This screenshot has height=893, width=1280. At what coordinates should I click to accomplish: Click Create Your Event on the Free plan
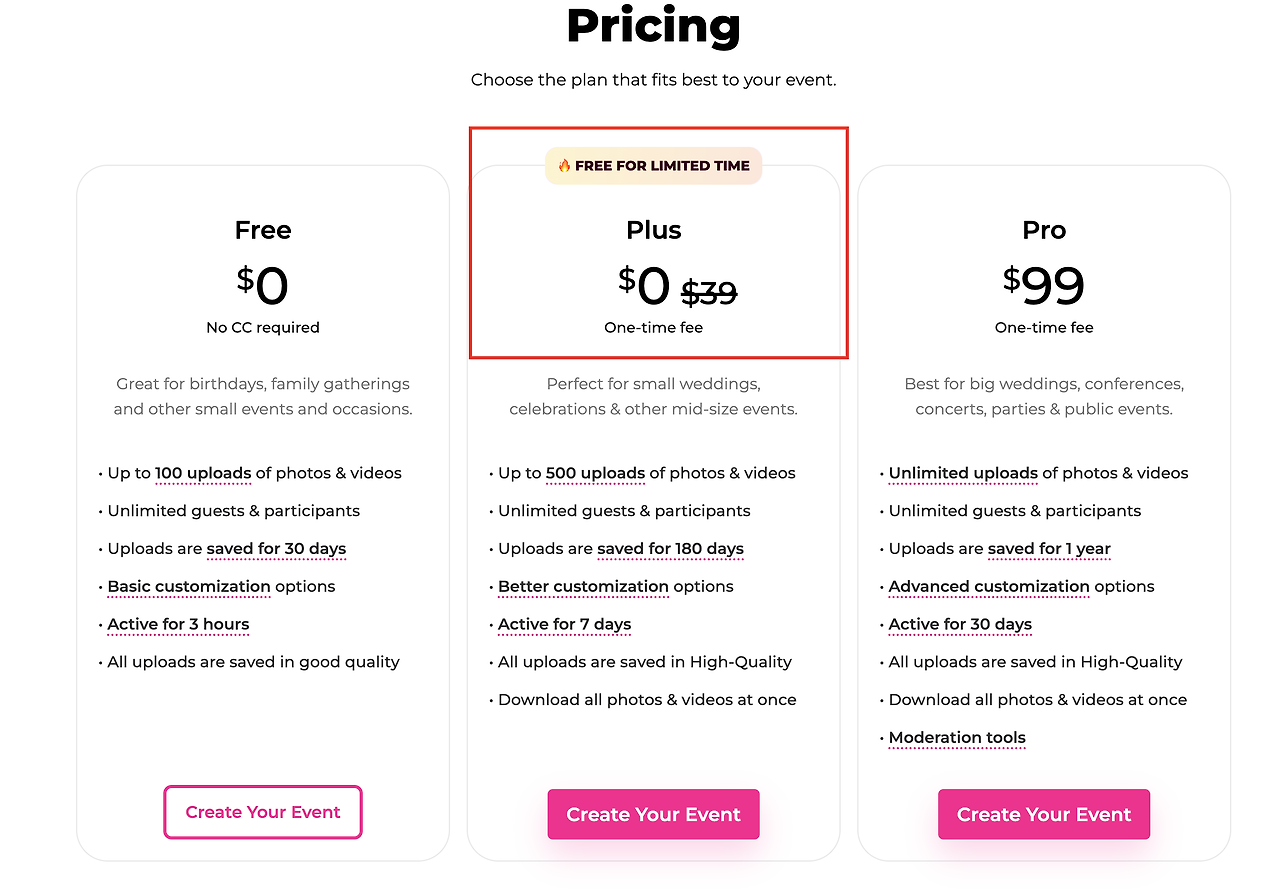click(262, 812)
